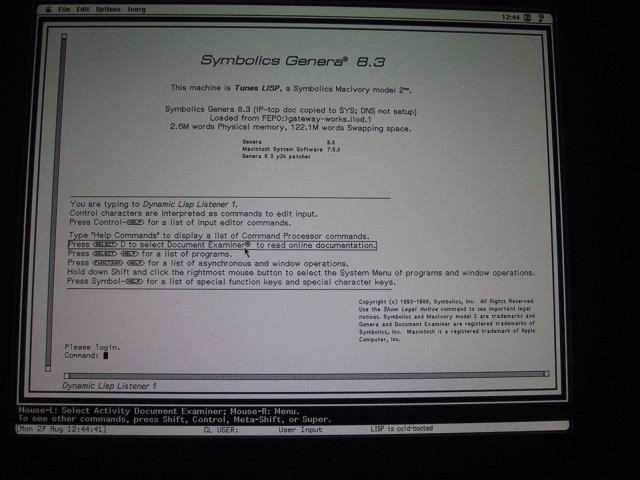Click 'CL USER:' package indicator in status line

(x=221, y=429)
